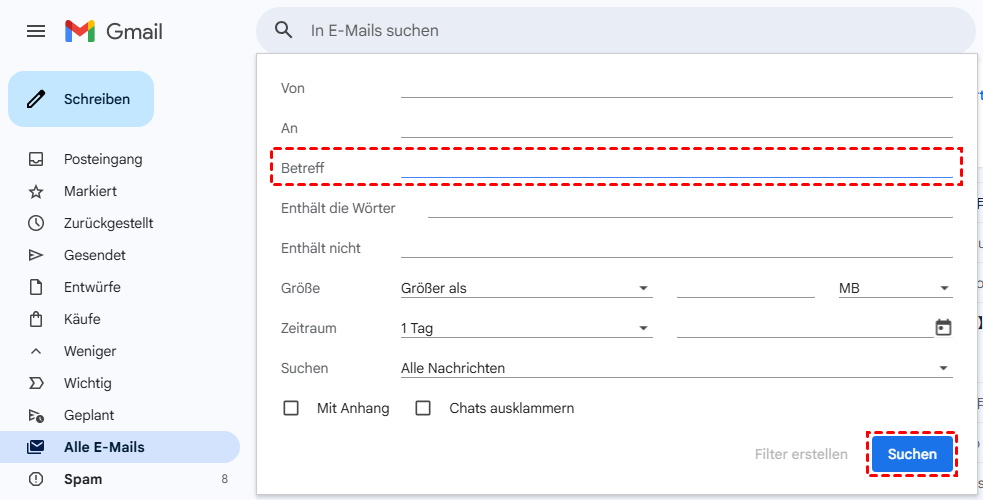This screenshot has width=983, height=500.
Task: Enable the Mit Anhang checkbox
Action: click(x=291, y=408)
